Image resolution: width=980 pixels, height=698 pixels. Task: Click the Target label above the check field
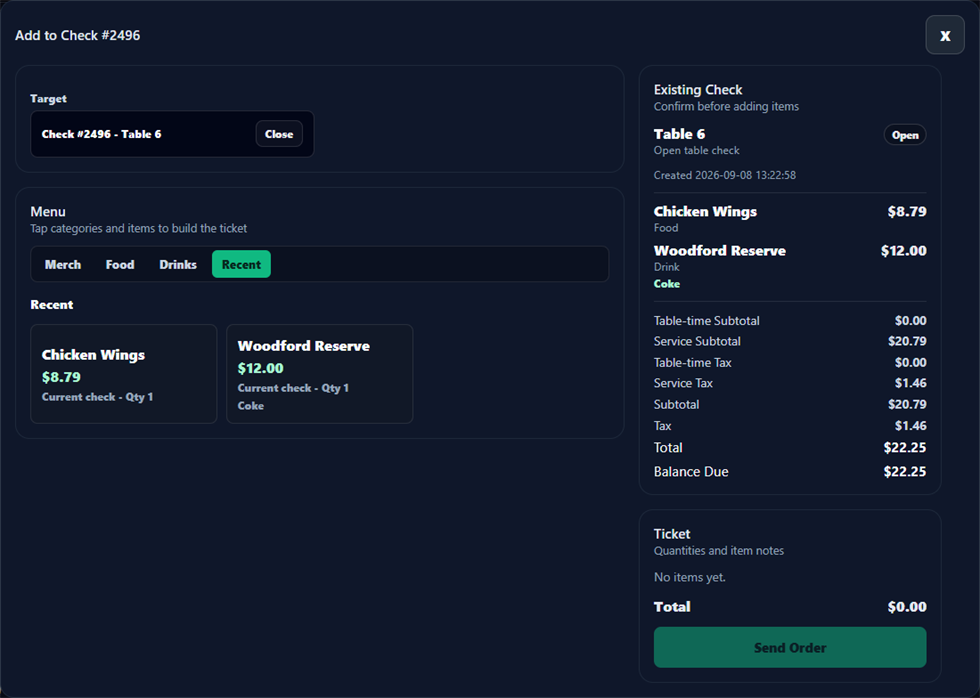tap(48, 99)
